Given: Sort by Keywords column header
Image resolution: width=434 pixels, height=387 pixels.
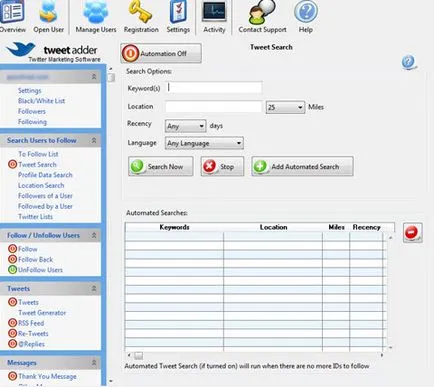Looking at the screenshot, I should click(x=174, y=227).
